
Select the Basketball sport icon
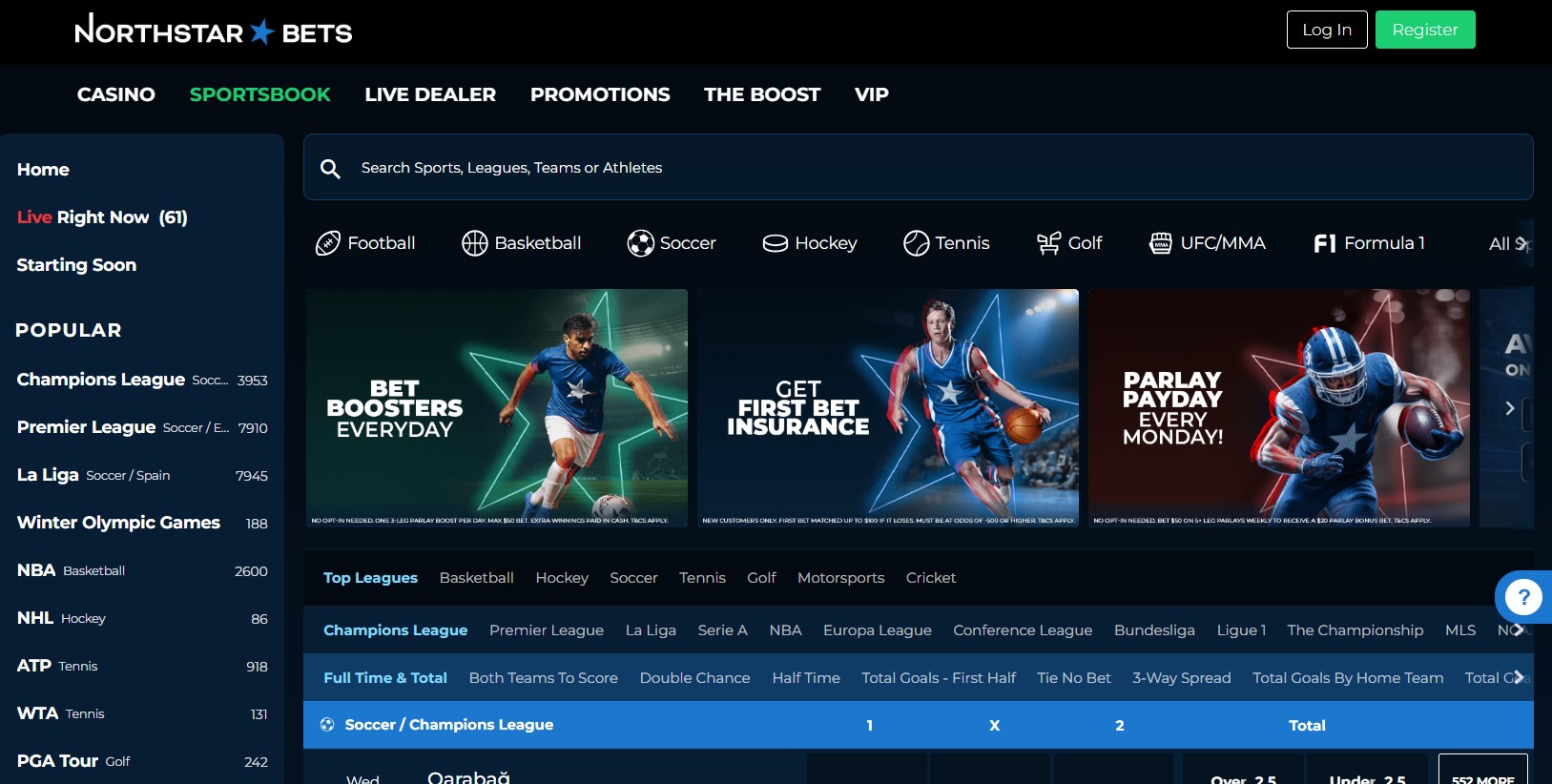474,243
